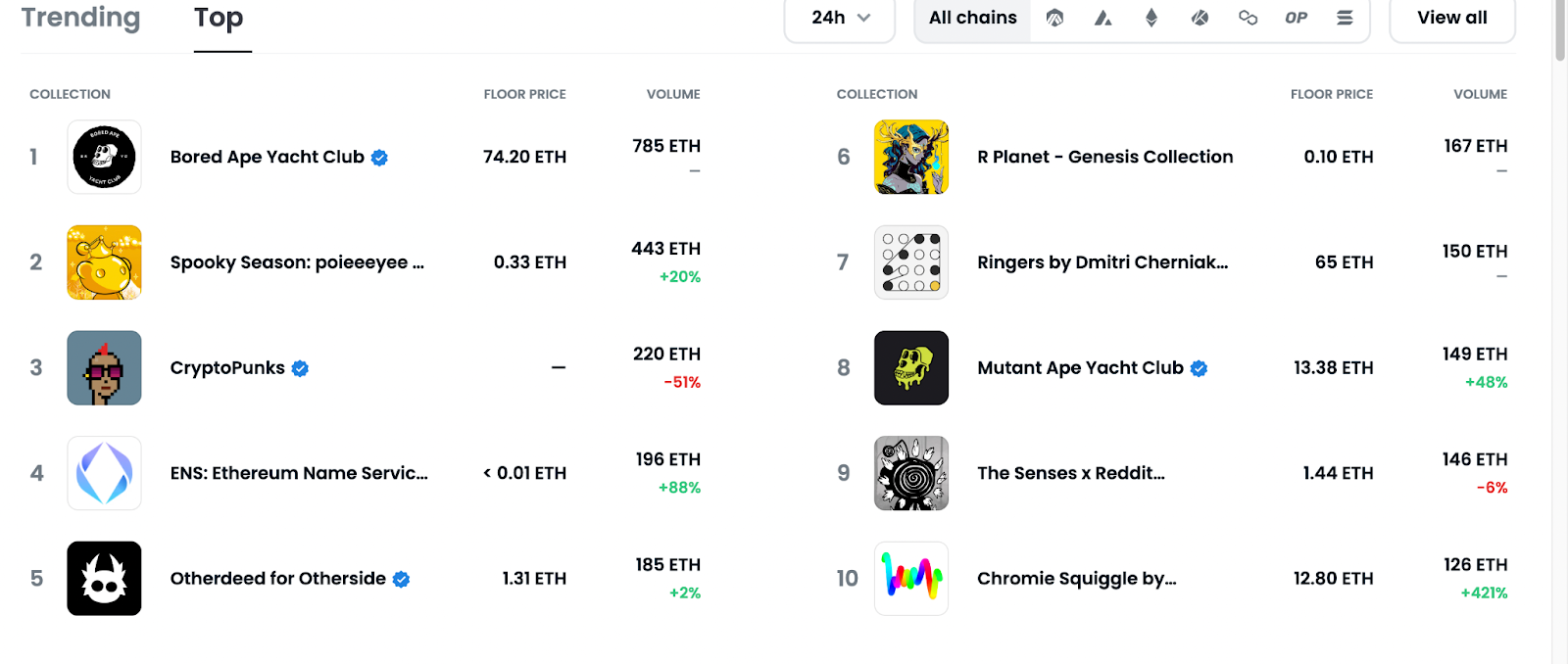
Task: Click the View all button
Action: click(1452, 18)
